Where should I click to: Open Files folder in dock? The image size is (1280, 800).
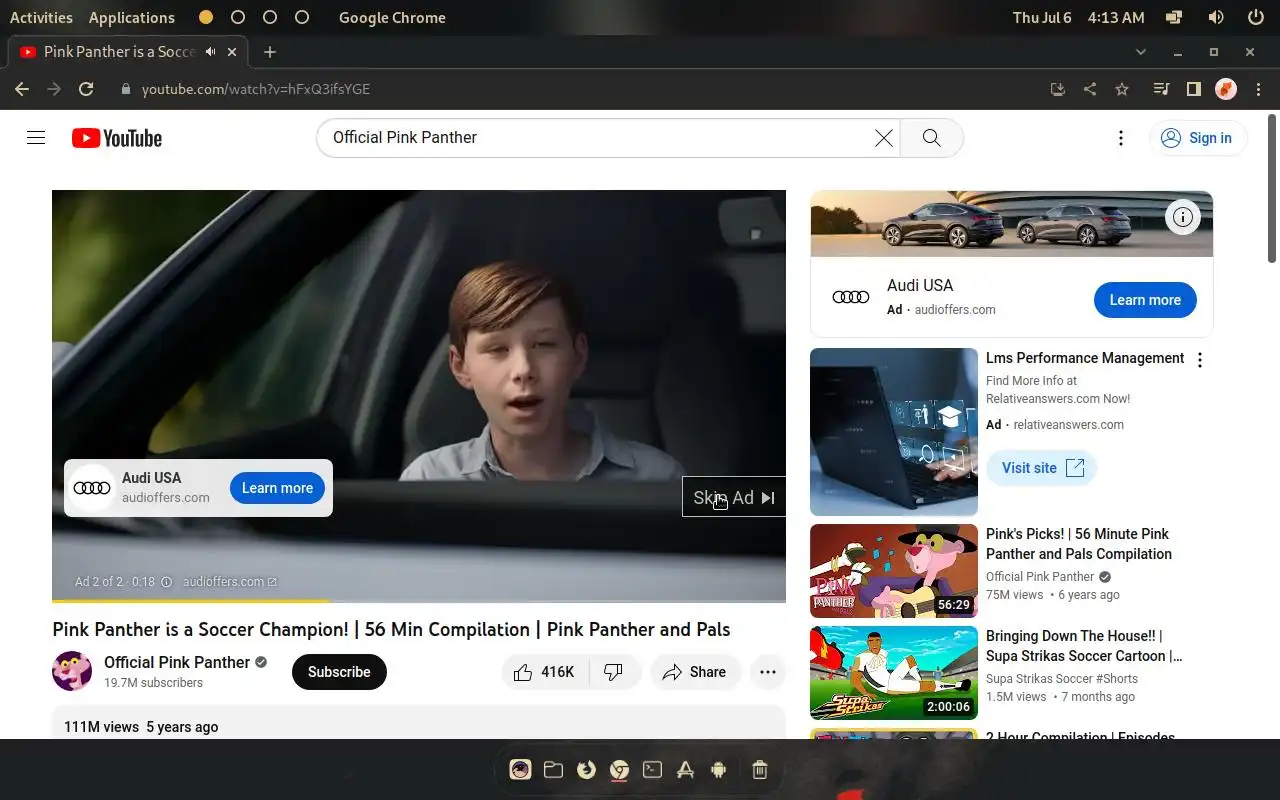pyautogui.click(x=553, y=769)
